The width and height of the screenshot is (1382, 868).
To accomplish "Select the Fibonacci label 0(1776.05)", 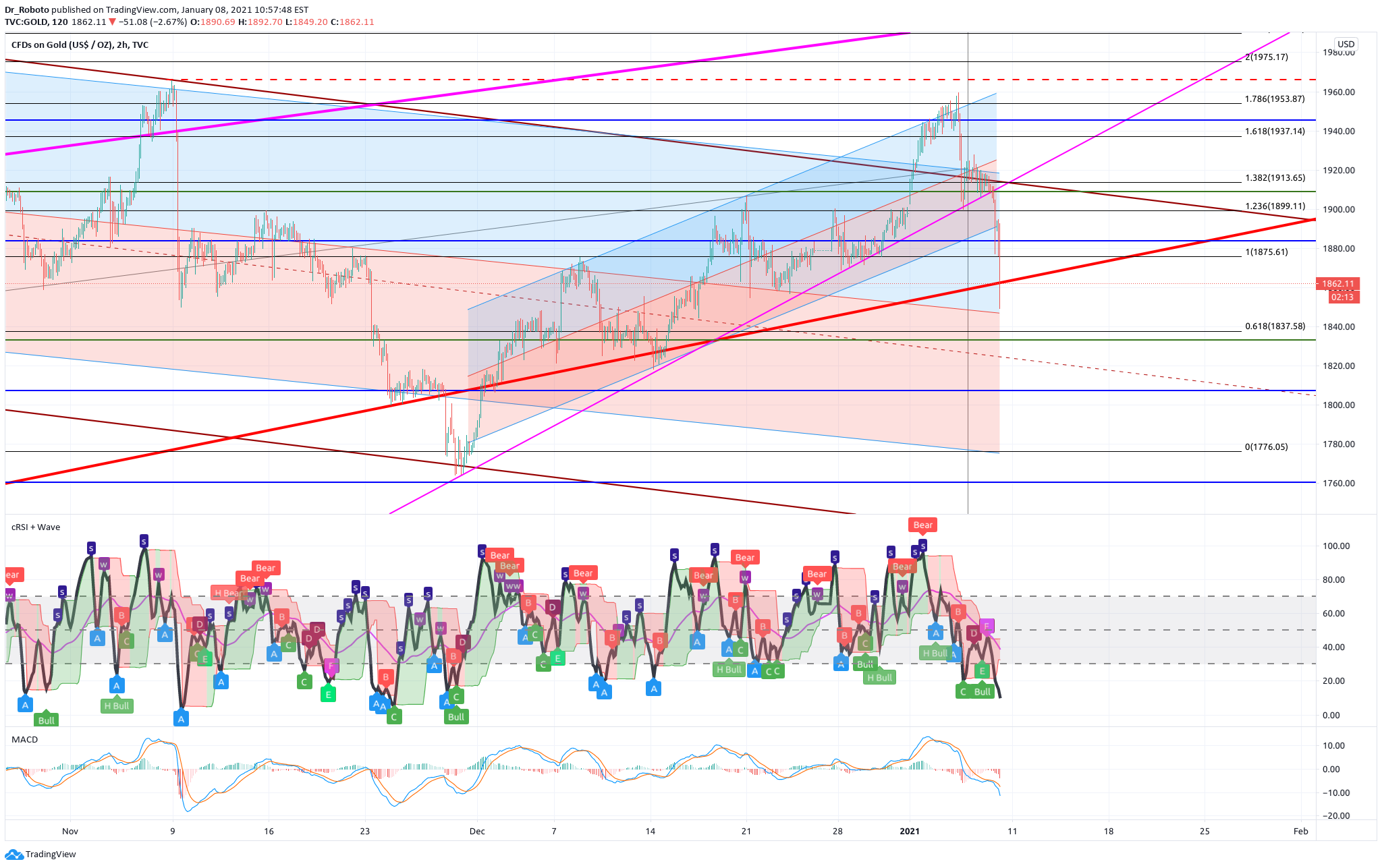I will 1267,447.
